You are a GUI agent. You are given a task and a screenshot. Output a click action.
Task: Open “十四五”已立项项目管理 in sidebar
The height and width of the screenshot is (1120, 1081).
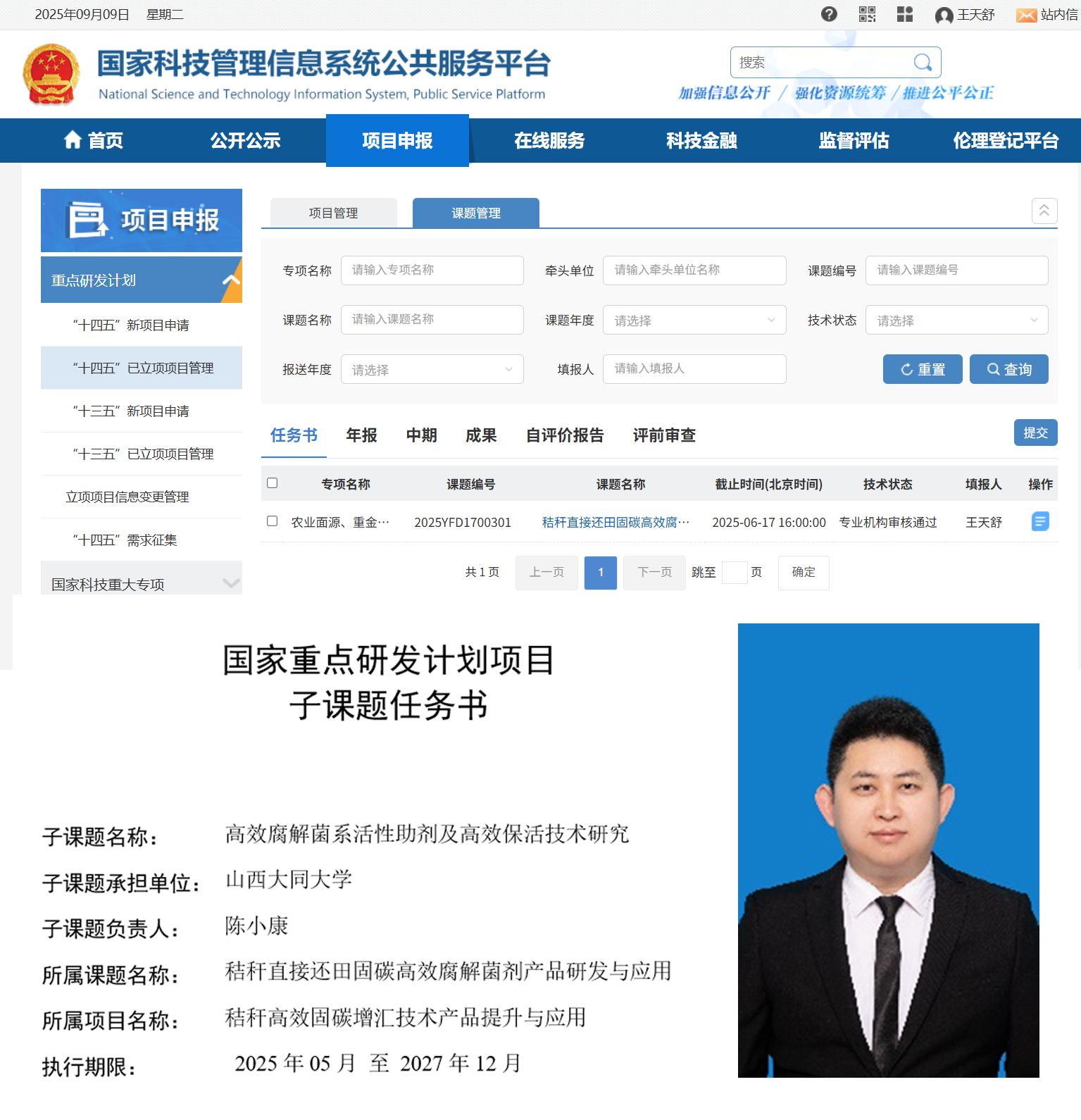click(142, 368)
